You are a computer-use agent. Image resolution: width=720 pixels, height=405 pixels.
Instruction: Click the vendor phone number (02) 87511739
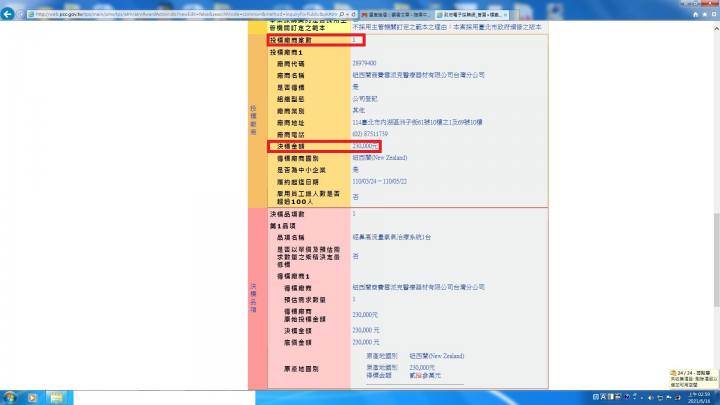coord(373,133)
